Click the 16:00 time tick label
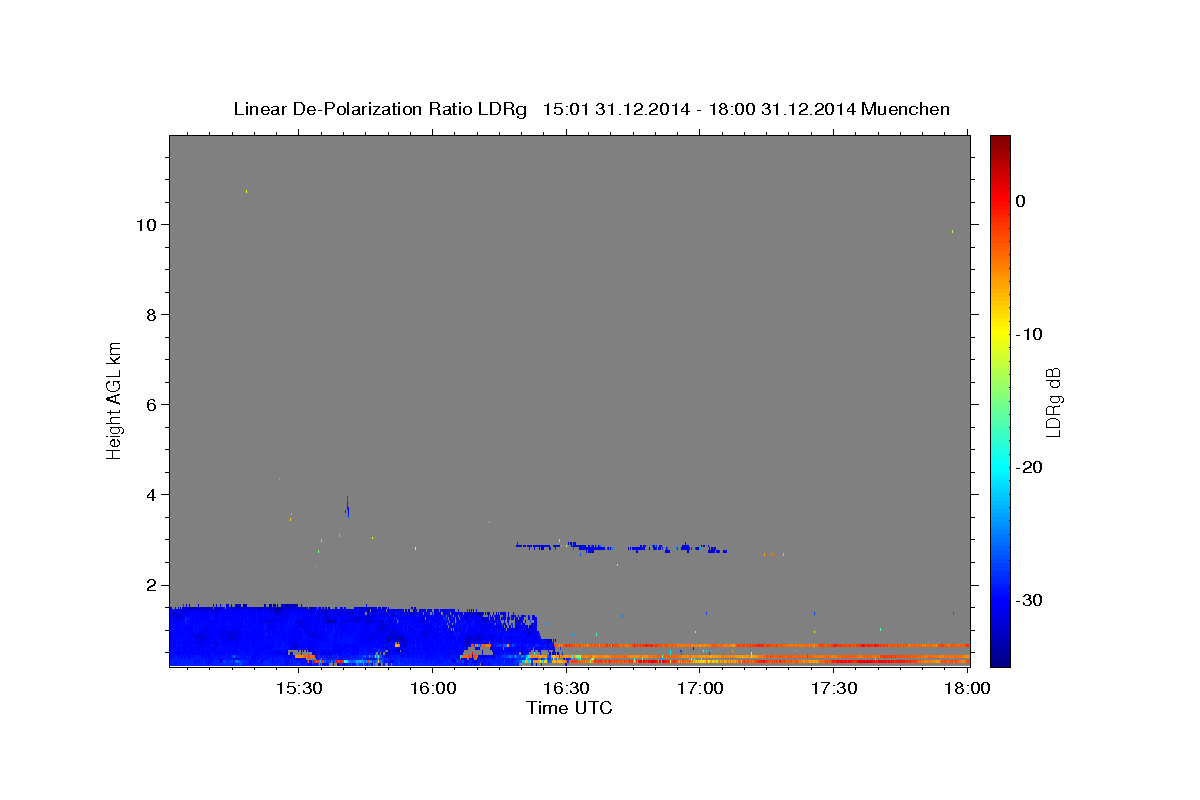Image resolution: width=1200 pixels, height=800 pixels. tap(432, 689)
